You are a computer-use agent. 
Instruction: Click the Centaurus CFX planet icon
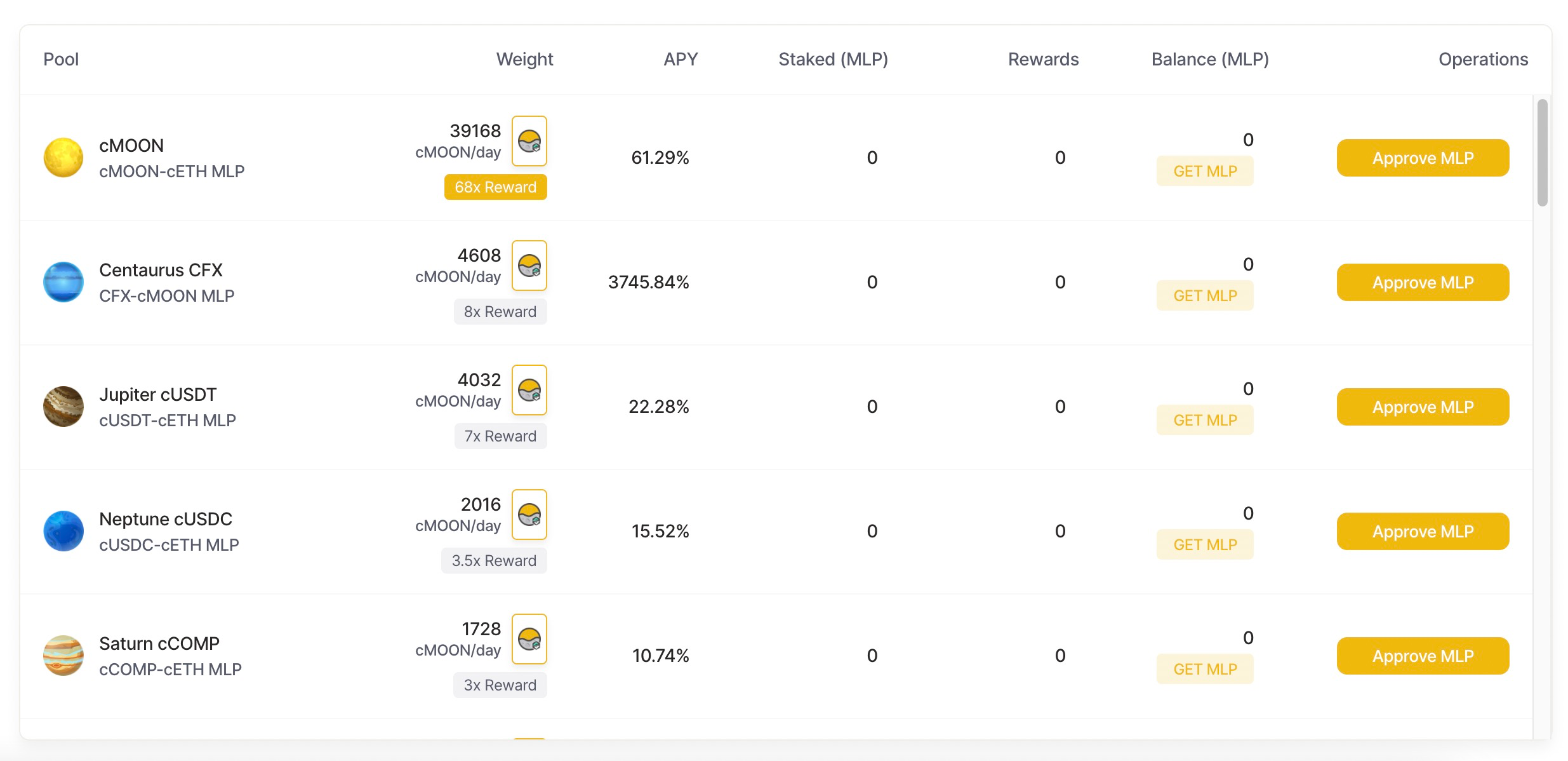point(63,282)
